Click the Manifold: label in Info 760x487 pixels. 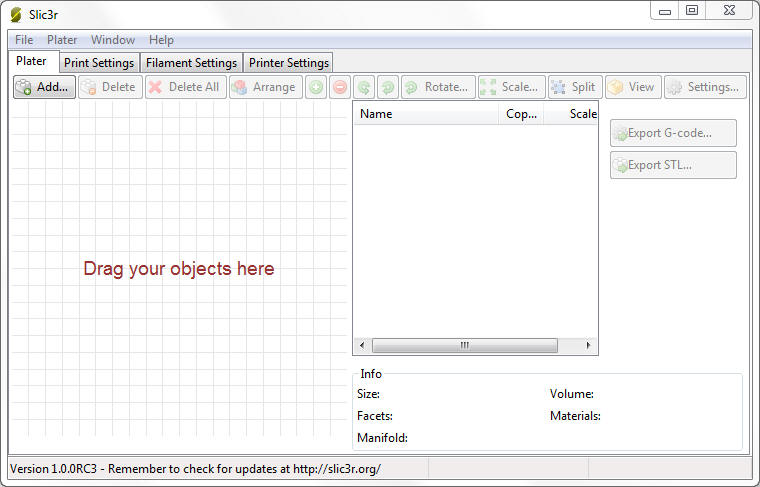click(382, 438)
